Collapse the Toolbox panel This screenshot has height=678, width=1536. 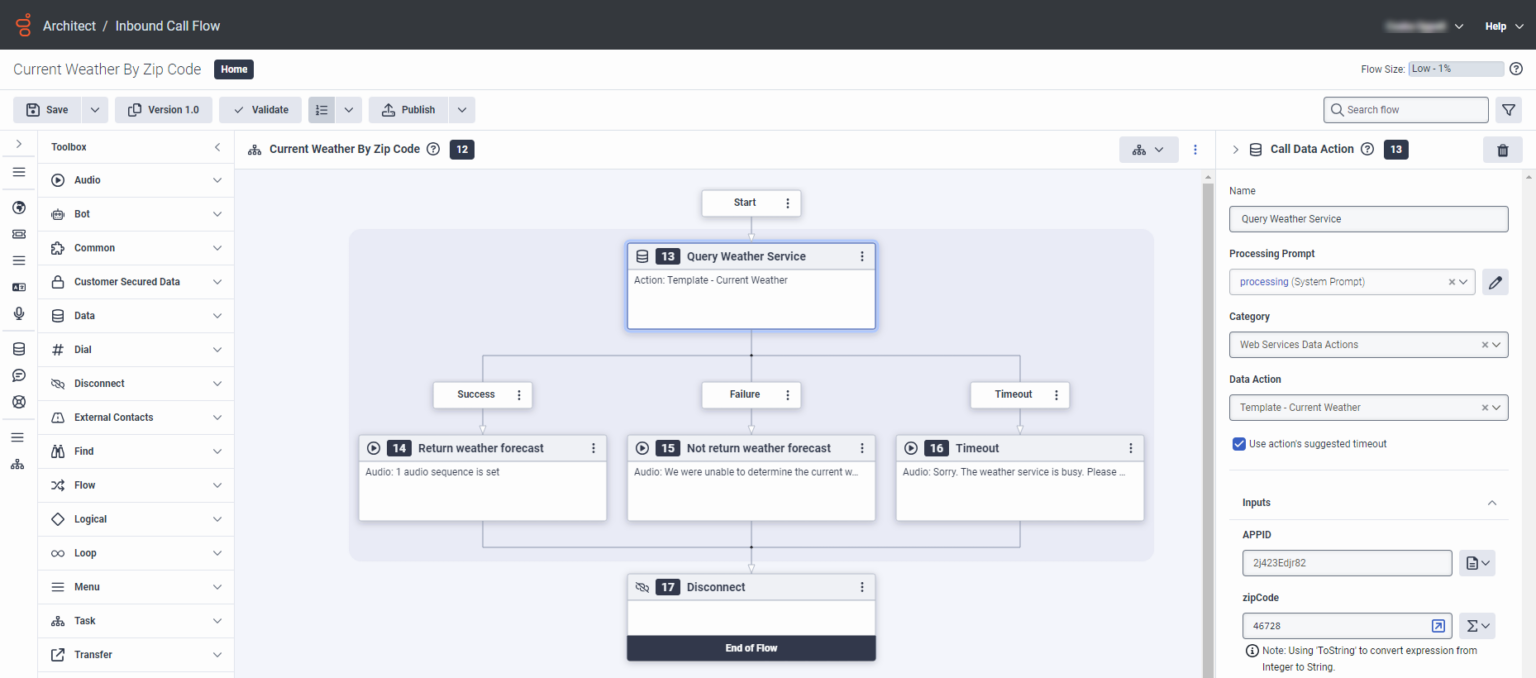[x=217, y=147]
